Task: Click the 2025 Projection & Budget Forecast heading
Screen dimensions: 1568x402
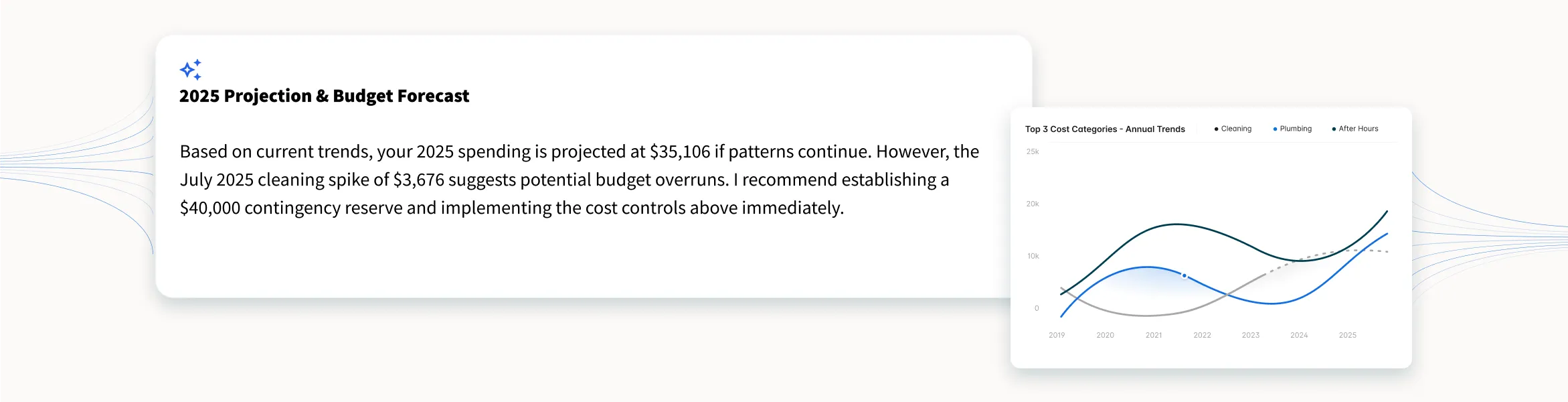Action: coord(324,96)
